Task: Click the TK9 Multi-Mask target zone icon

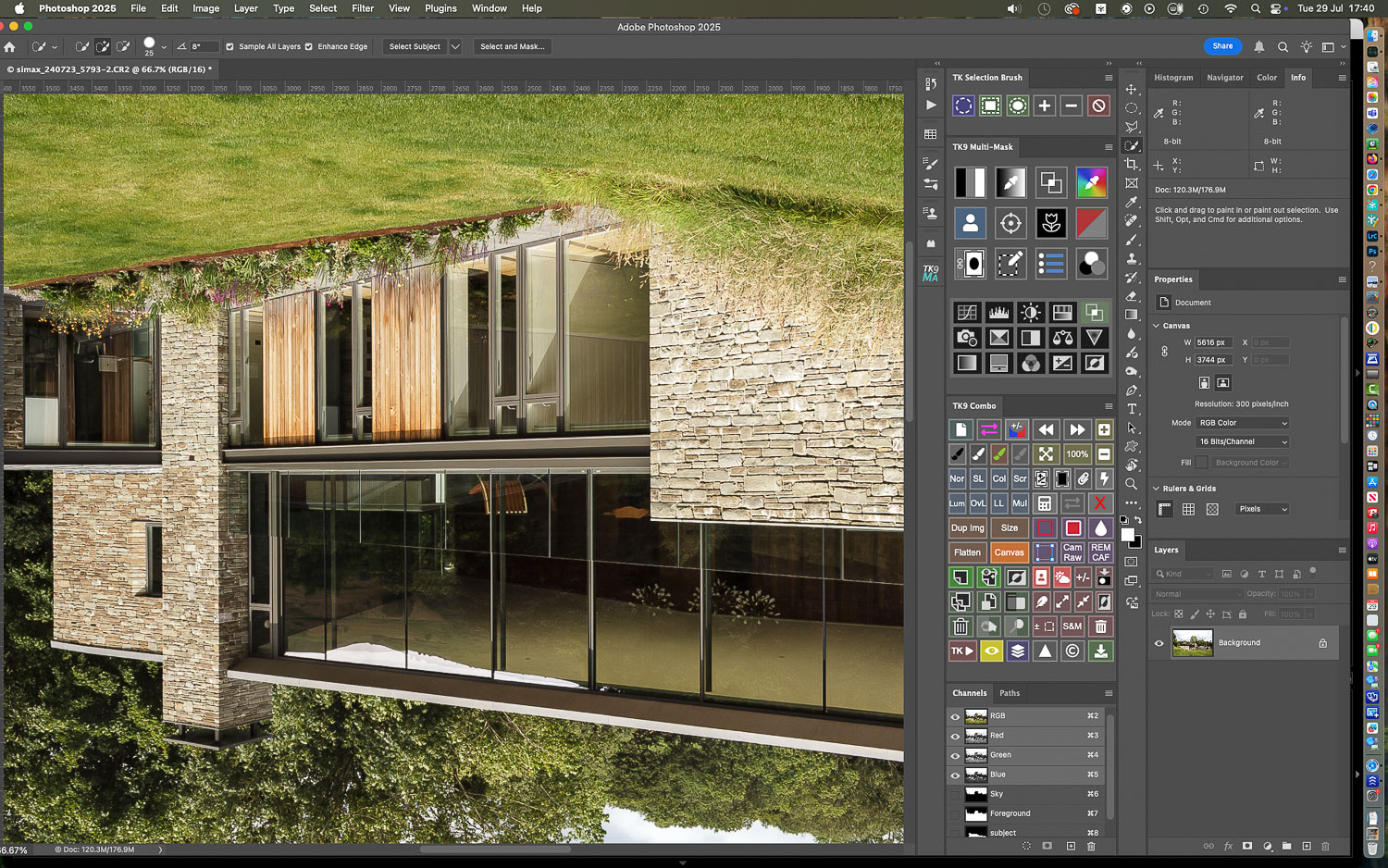Action: pyautogui.click(x=1010, y=223)
